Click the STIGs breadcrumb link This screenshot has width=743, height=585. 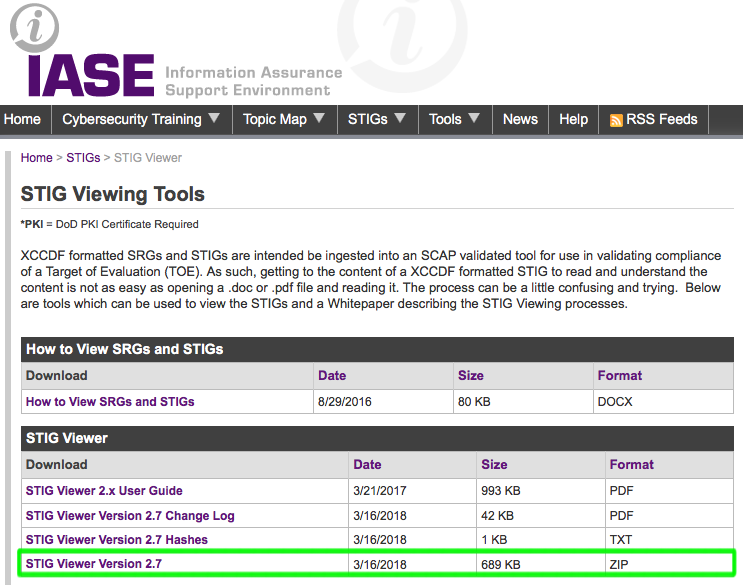pos(83,158)
